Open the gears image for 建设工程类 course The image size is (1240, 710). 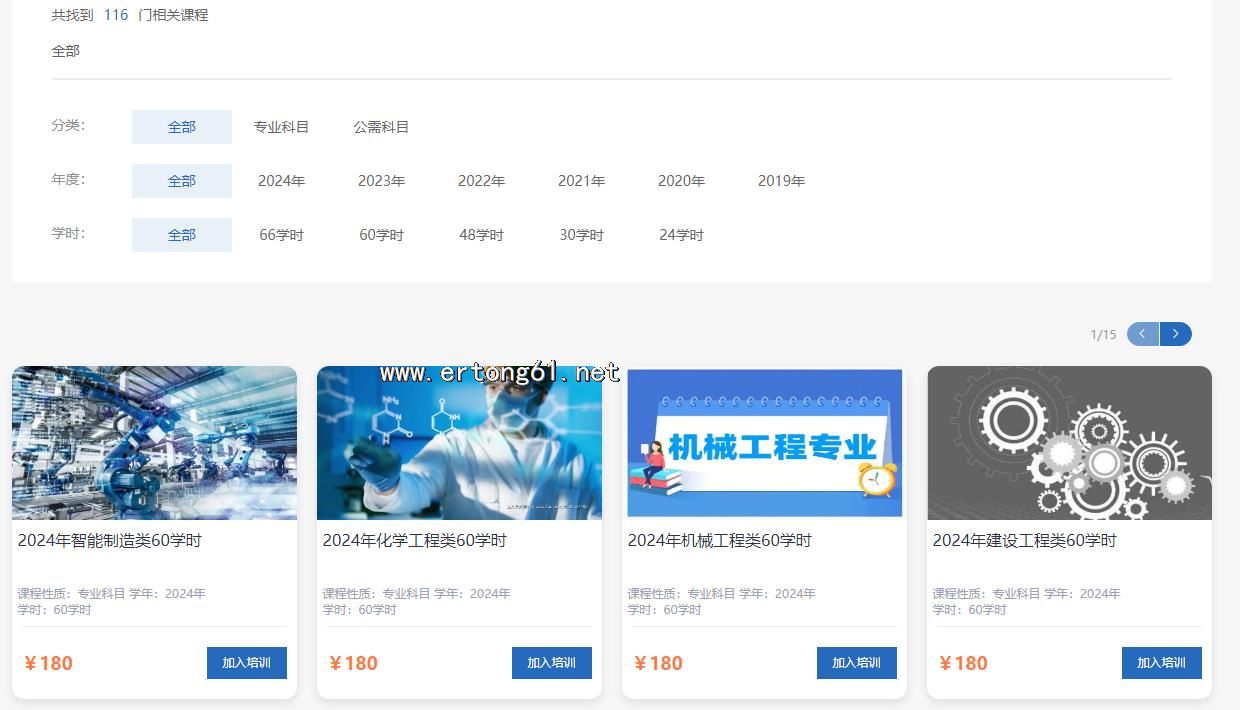tap(1069, 443)
